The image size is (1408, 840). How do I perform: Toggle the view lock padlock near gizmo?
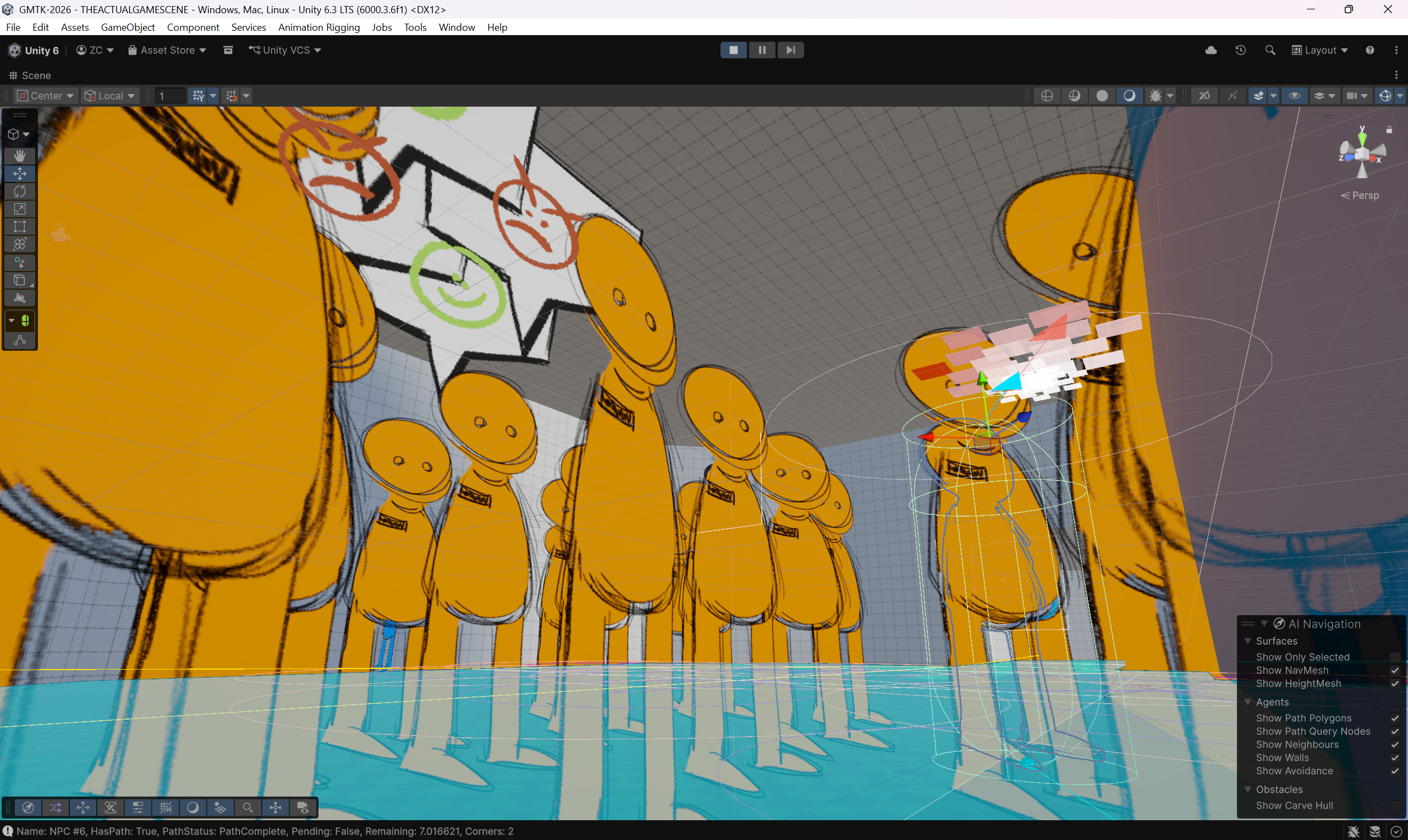(1389, 130)
